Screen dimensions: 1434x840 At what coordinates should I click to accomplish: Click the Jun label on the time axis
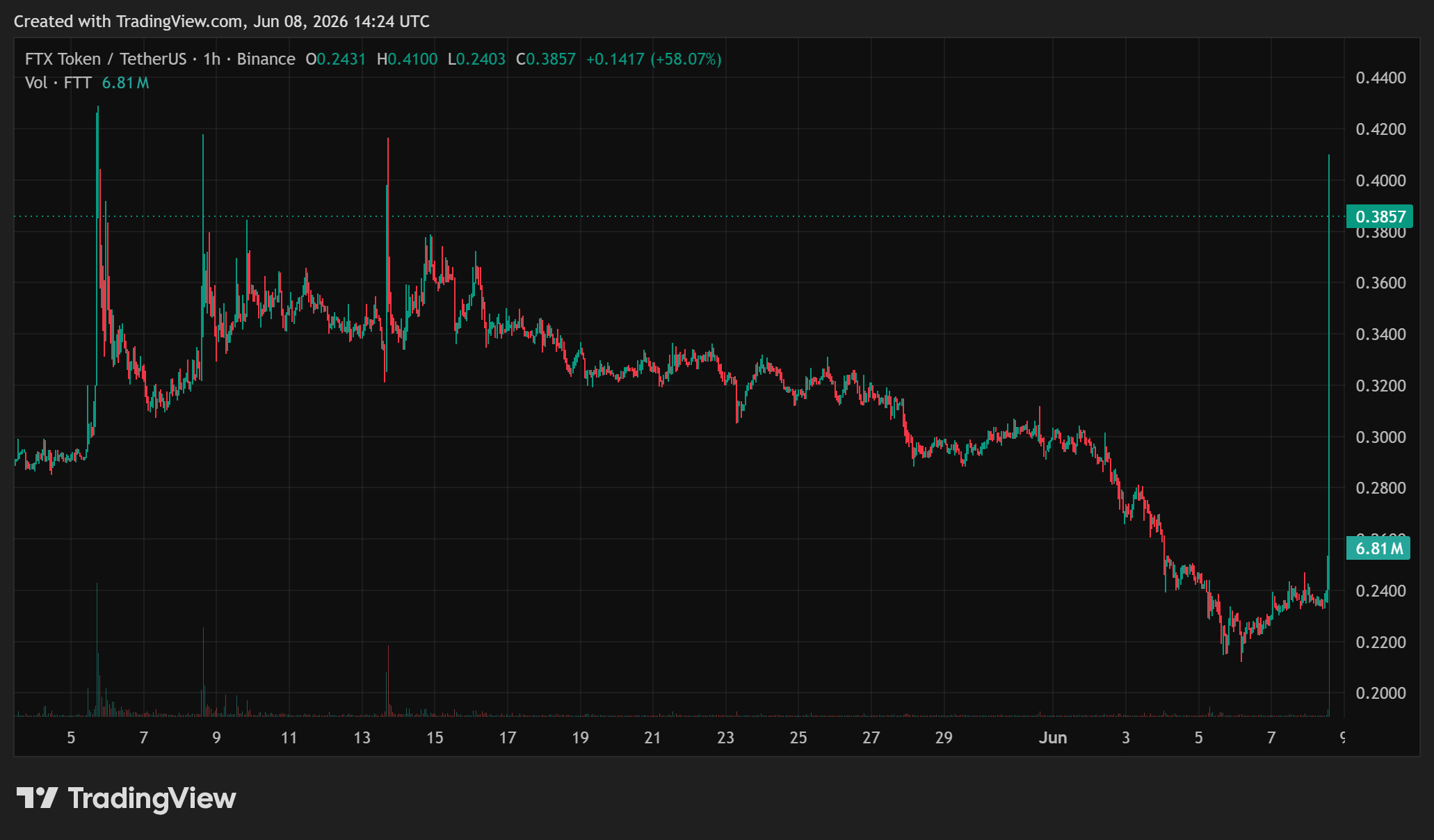1053,738
